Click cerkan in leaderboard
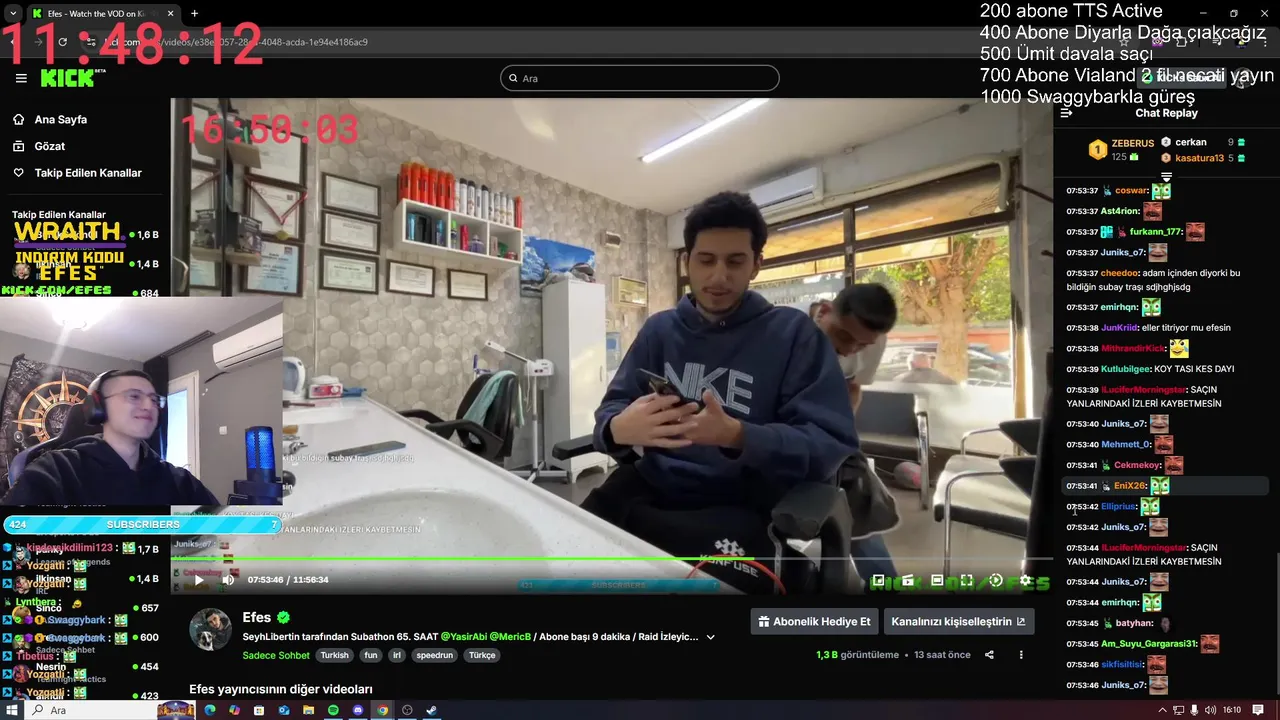The height and width of the screenshot is (720, 1280). coord(1190,142)
